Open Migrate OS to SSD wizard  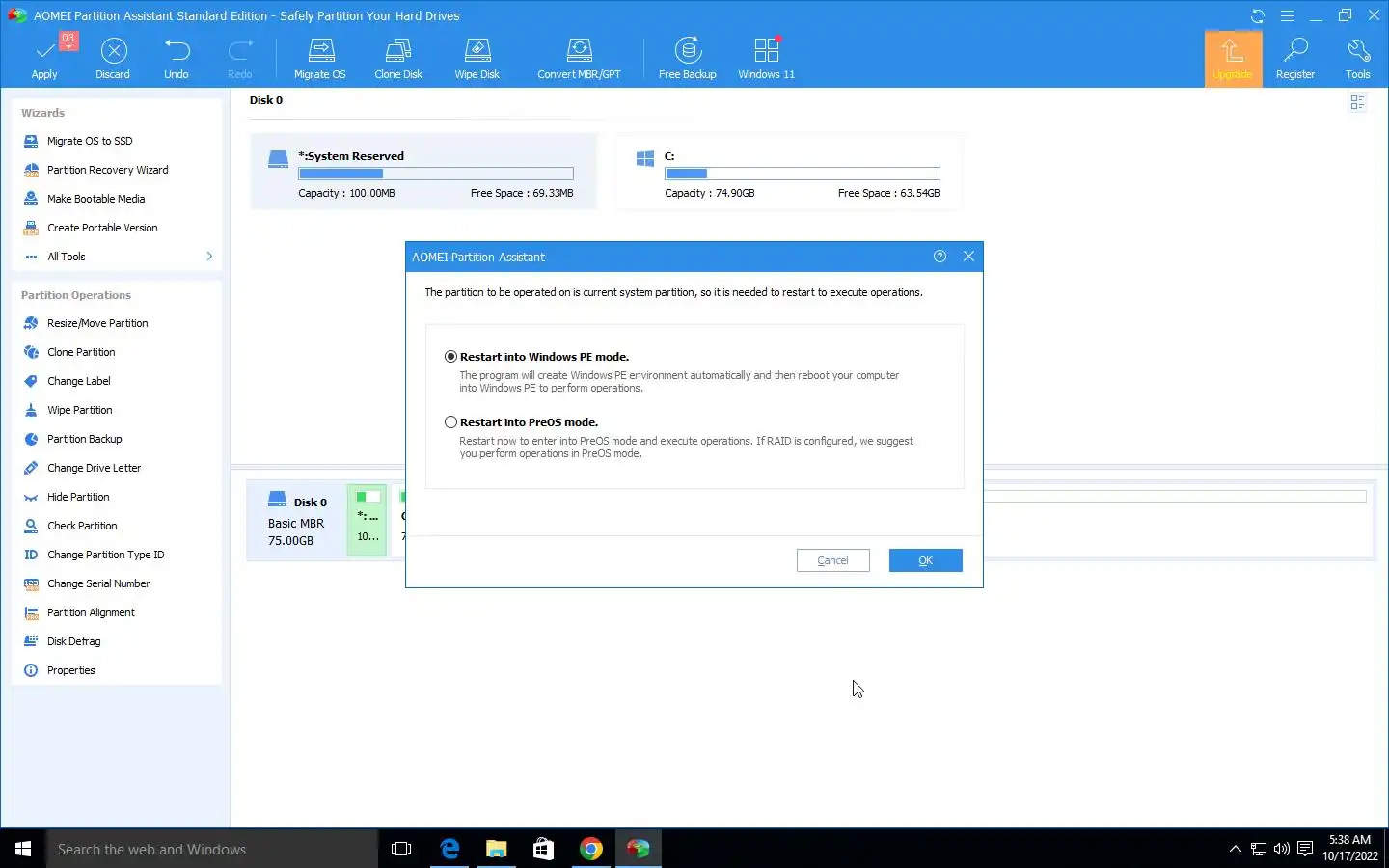click(90, 141)
